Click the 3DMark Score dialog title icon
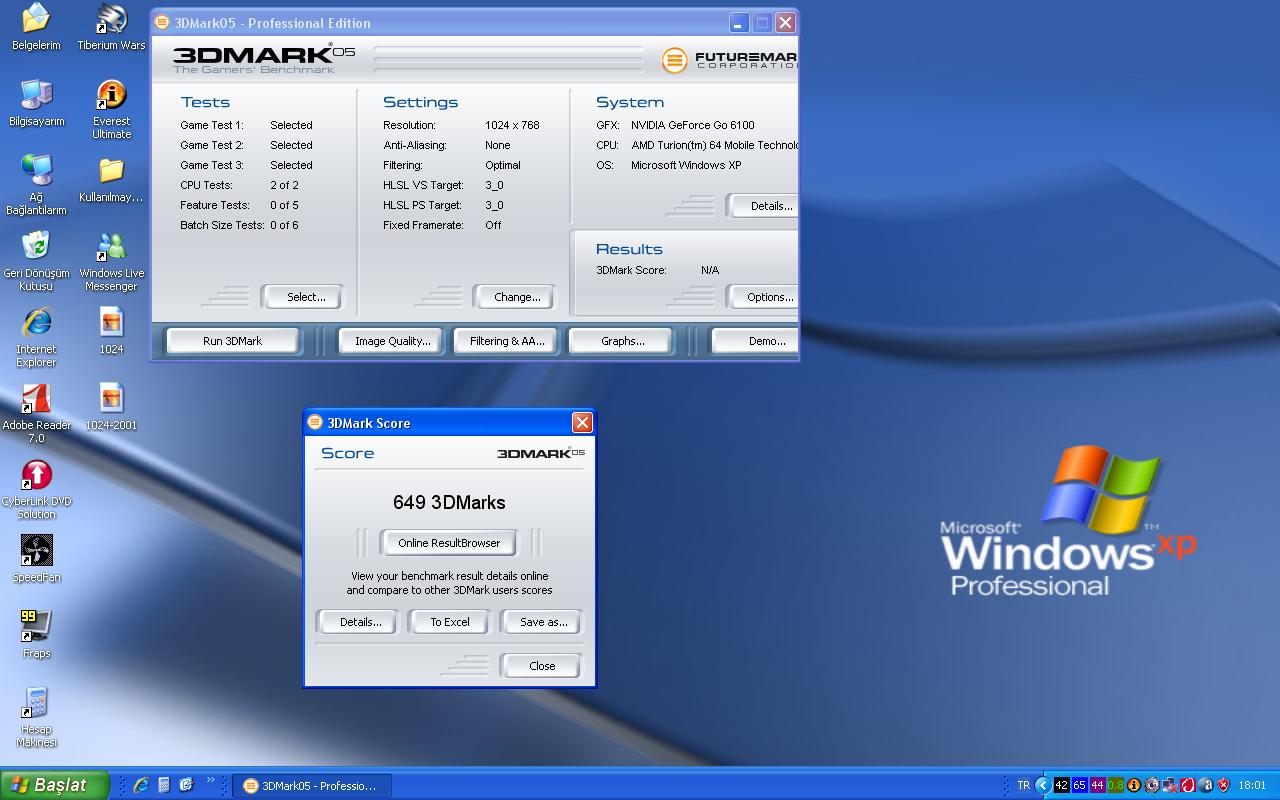 (315, 422)
